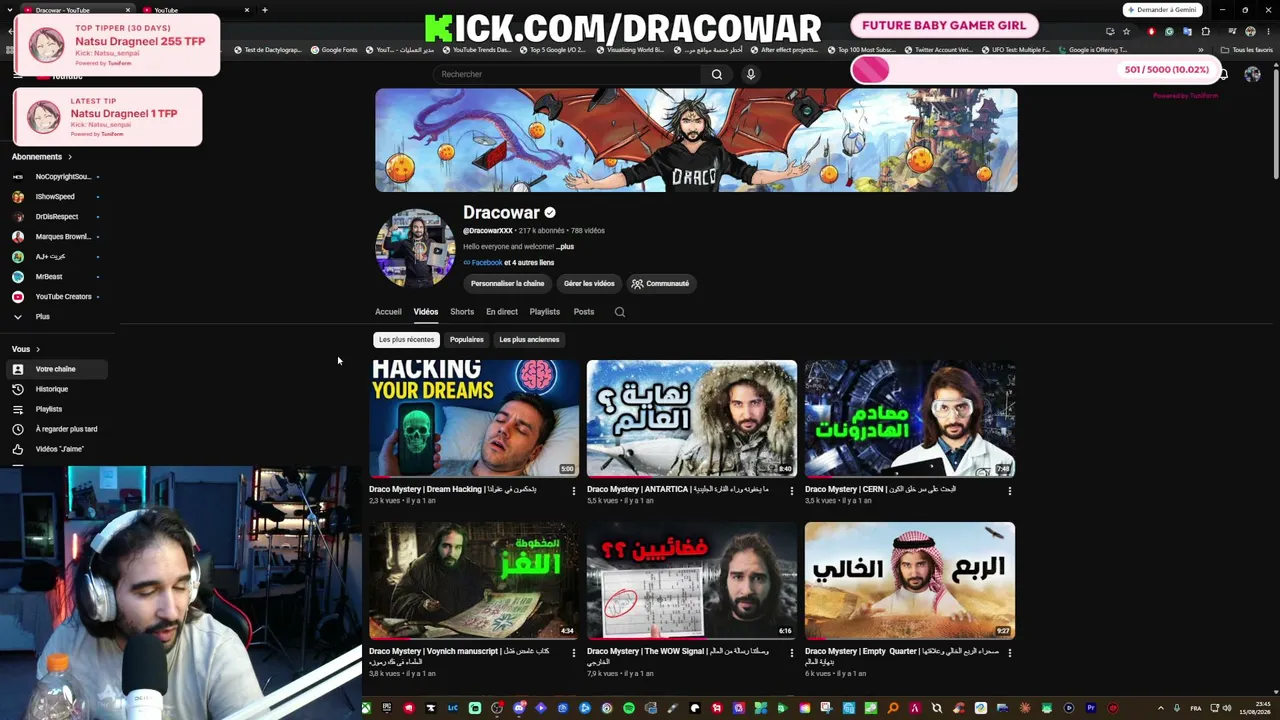Open the Dream Hacking video thumbnail

[475, 418]
